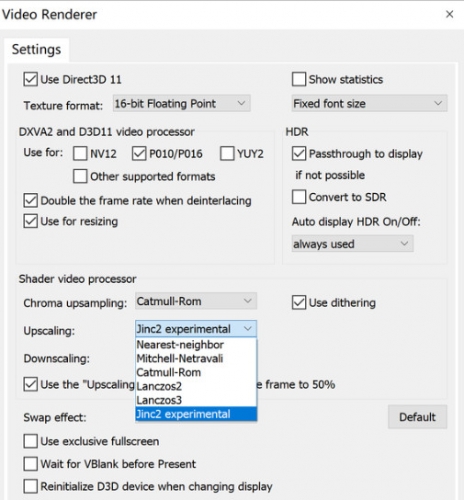Switch to the Settings tab
This screenshot has width=464, height=500.
pyautogui.click(x=37, y=49)
